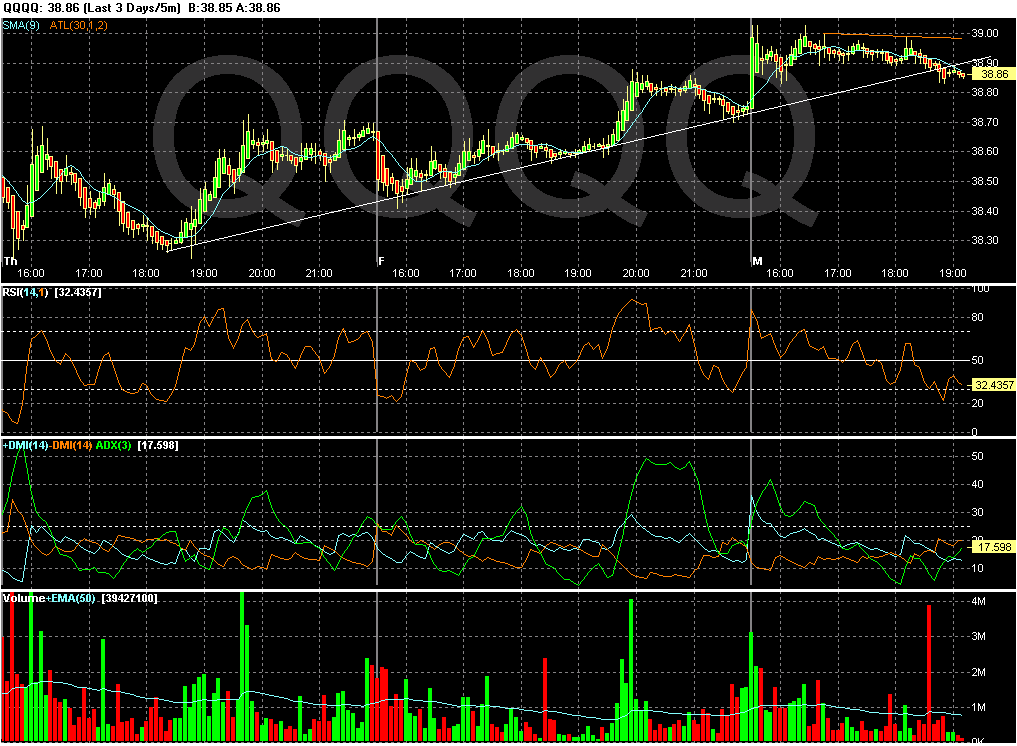
Task: Click the -DMI(14) indicator label
Action: [71, 446]
